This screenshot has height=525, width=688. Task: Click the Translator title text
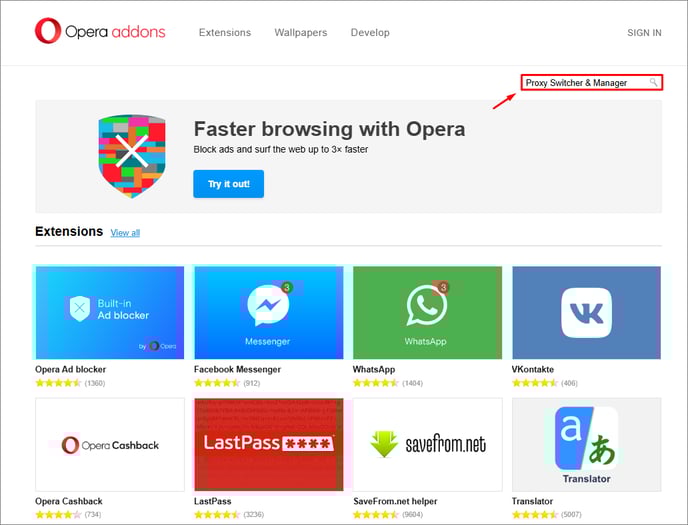[532, 501]
